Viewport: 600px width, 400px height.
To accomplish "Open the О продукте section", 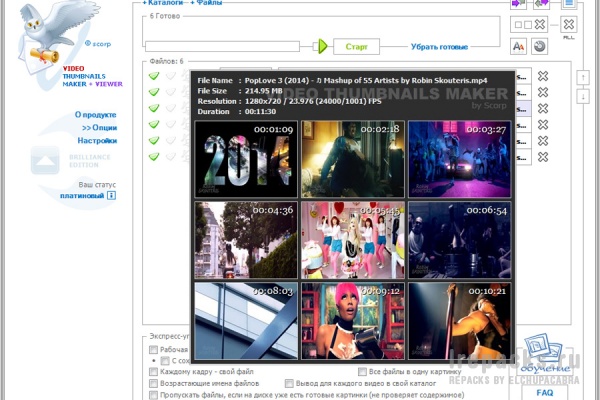I will tap(96, 115).
